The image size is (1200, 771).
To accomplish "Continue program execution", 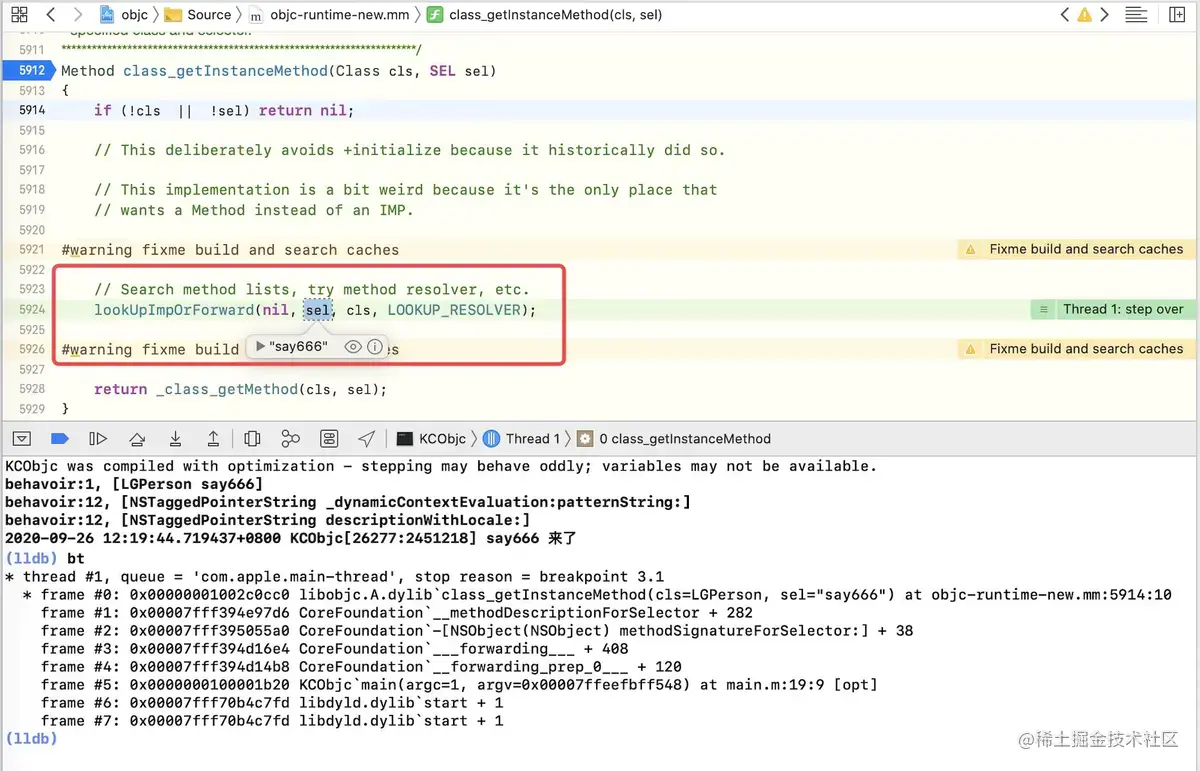I will [98, 438].
